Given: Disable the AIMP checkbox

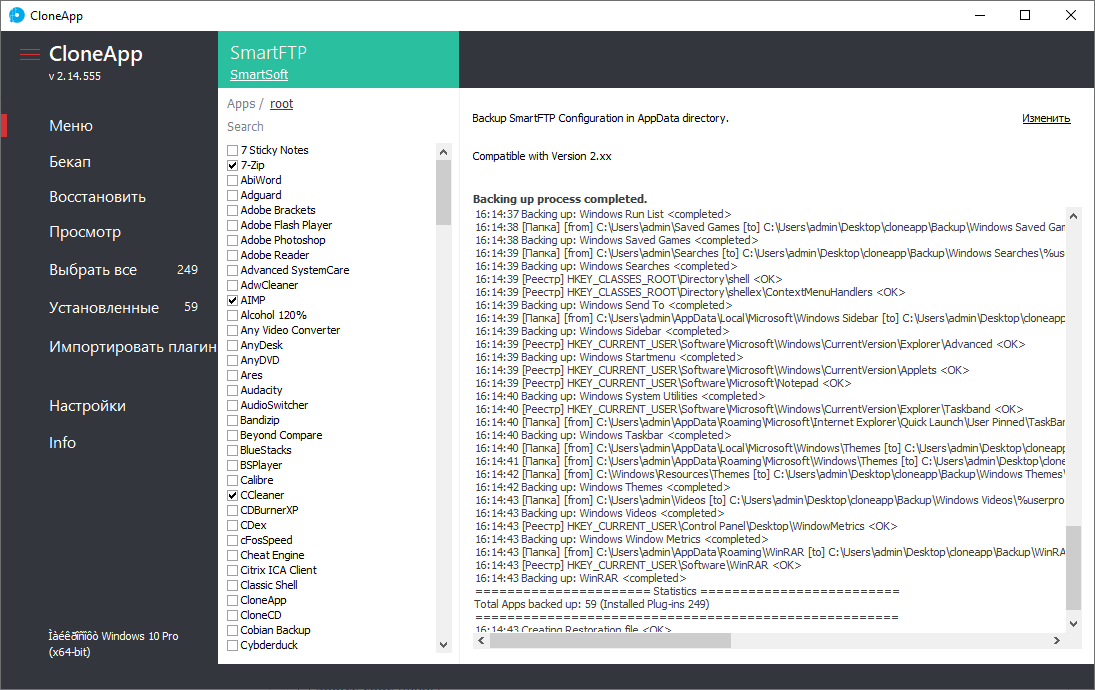Looking at the screenshot, I should coord(233,300).
